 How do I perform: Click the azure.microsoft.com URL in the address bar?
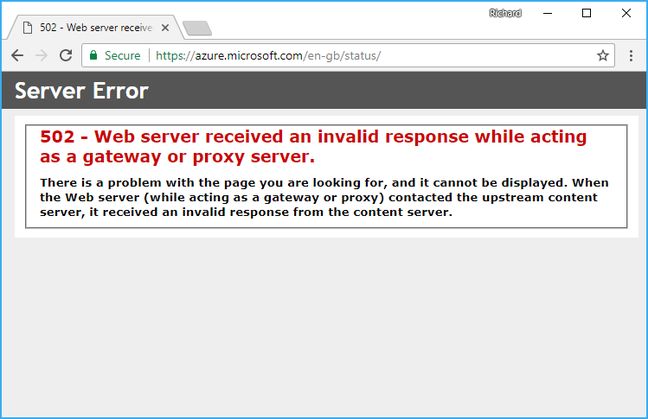point(268,56)
